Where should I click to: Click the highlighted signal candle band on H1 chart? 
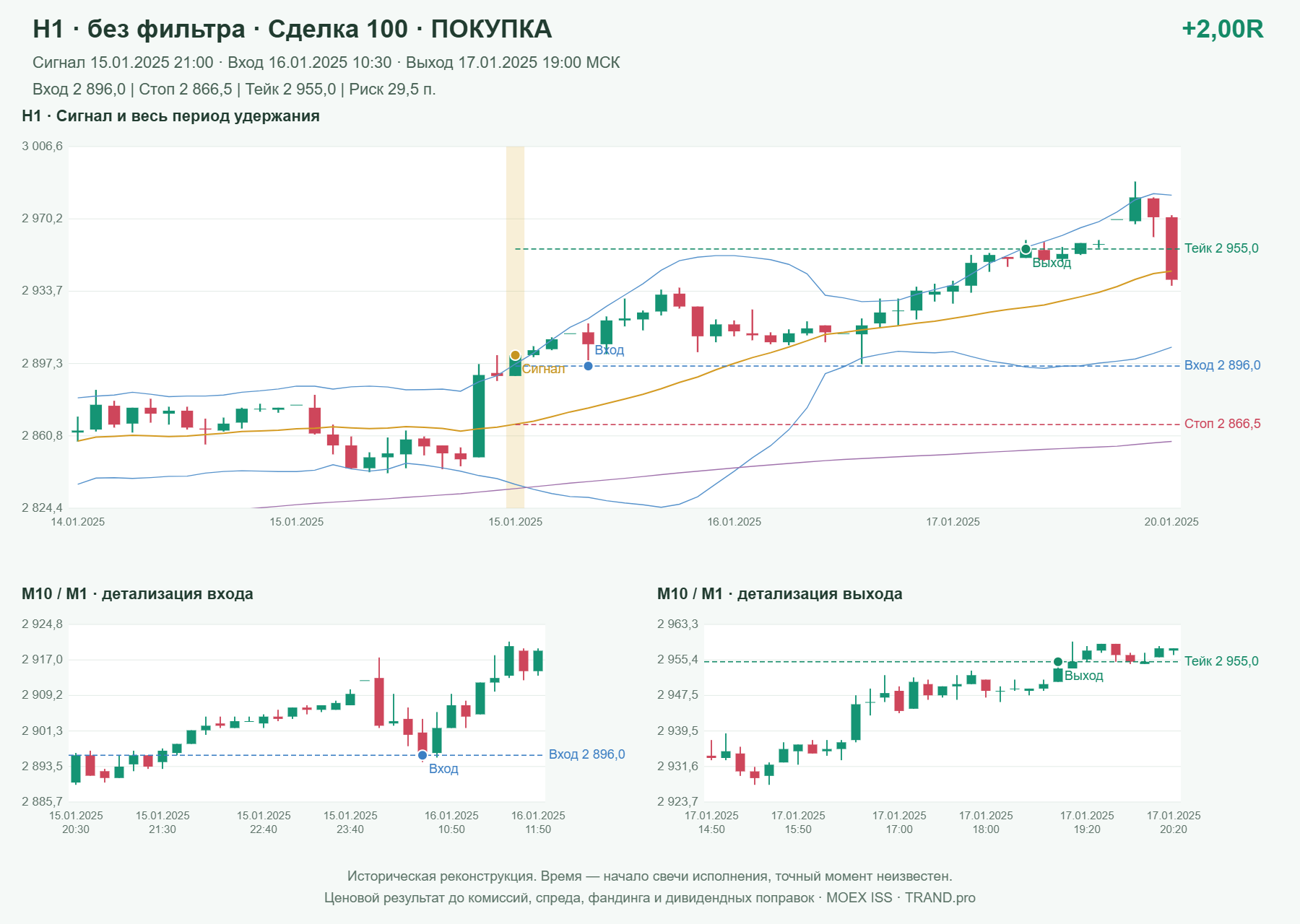click(x=515, y=327)
